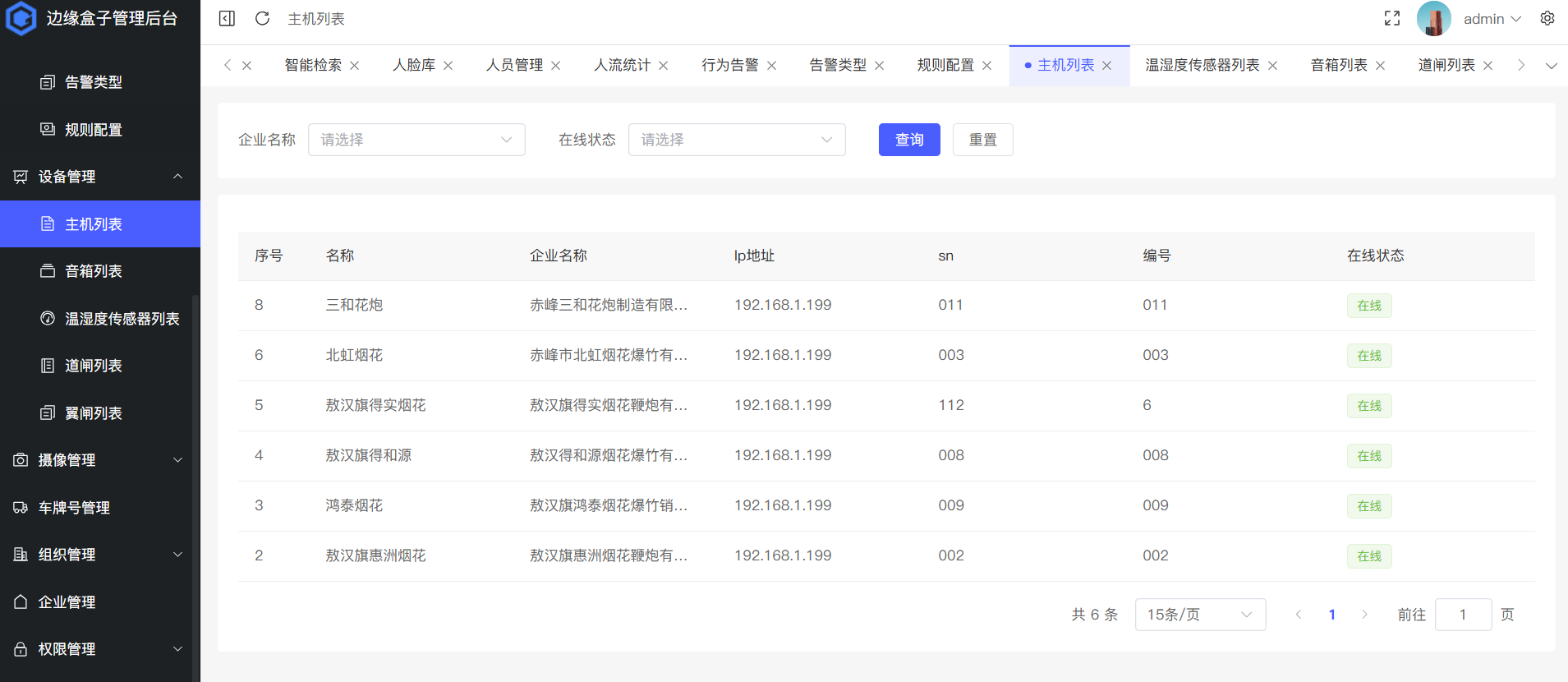
Task: Change page size from 15条/页
Action: click(x=1199, y=615)
